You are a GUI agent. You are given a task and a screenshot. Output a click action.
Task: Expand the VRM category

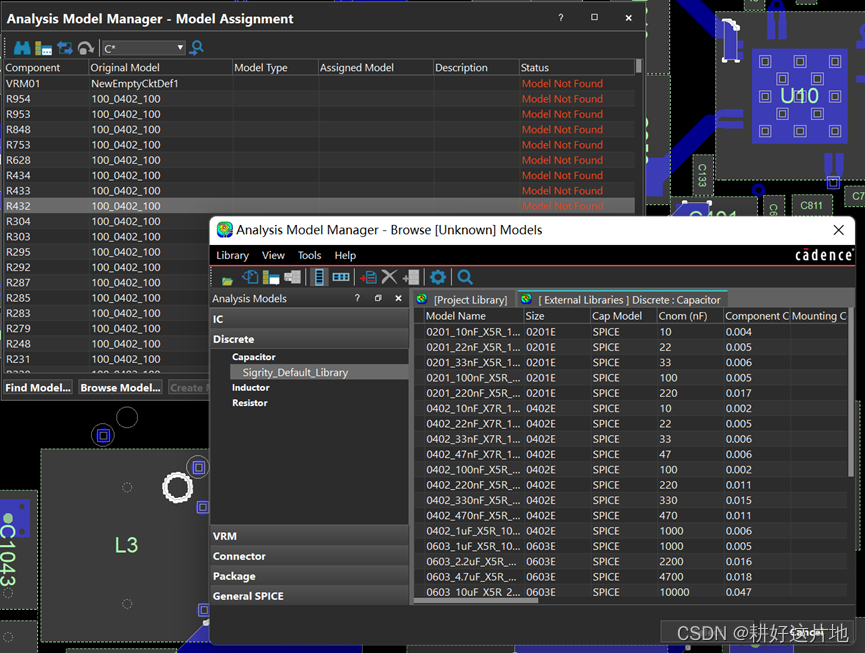[309, 536]
